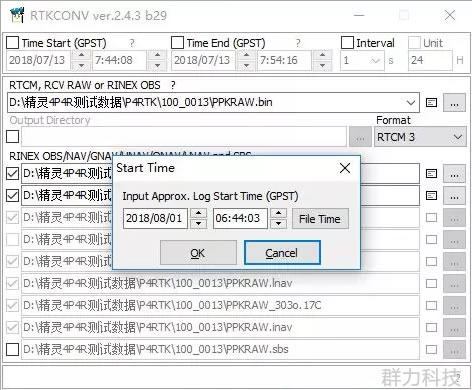Uncheck the second RINEX output file checkbox
The width and height of the screenshot is (472, 390).
(x=13, y=196)
